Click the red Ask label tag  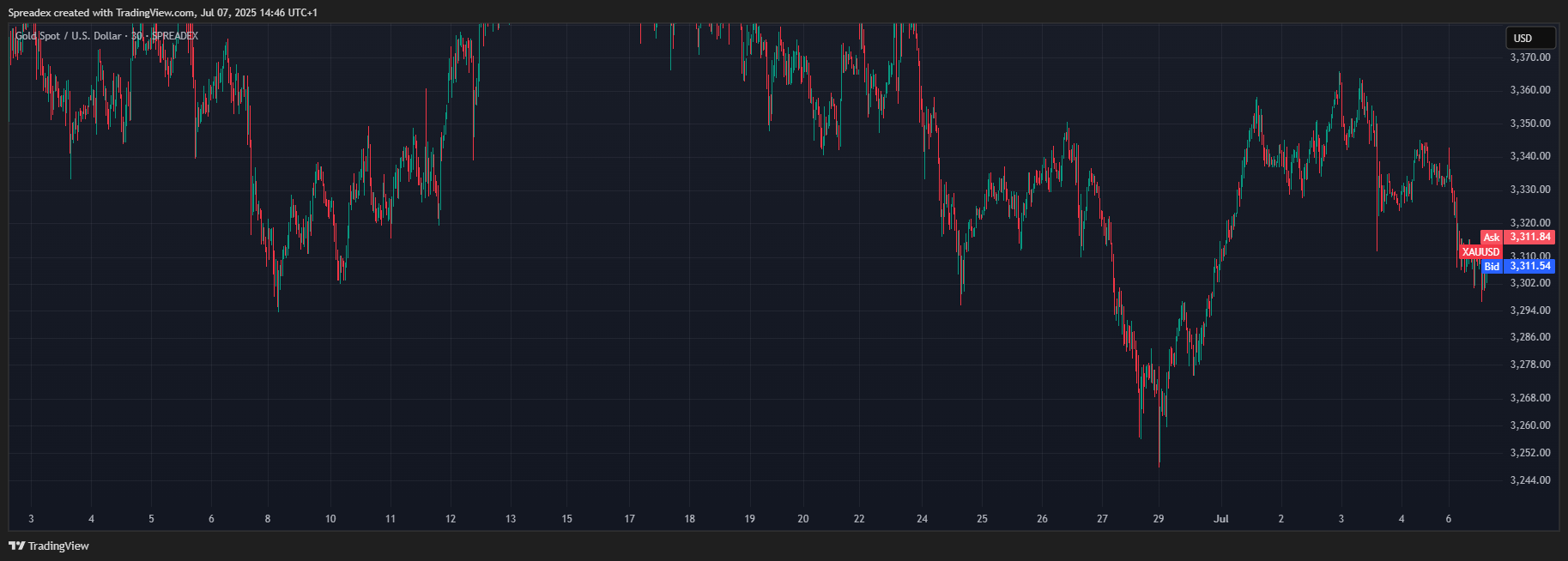(x=1492, y=238)
